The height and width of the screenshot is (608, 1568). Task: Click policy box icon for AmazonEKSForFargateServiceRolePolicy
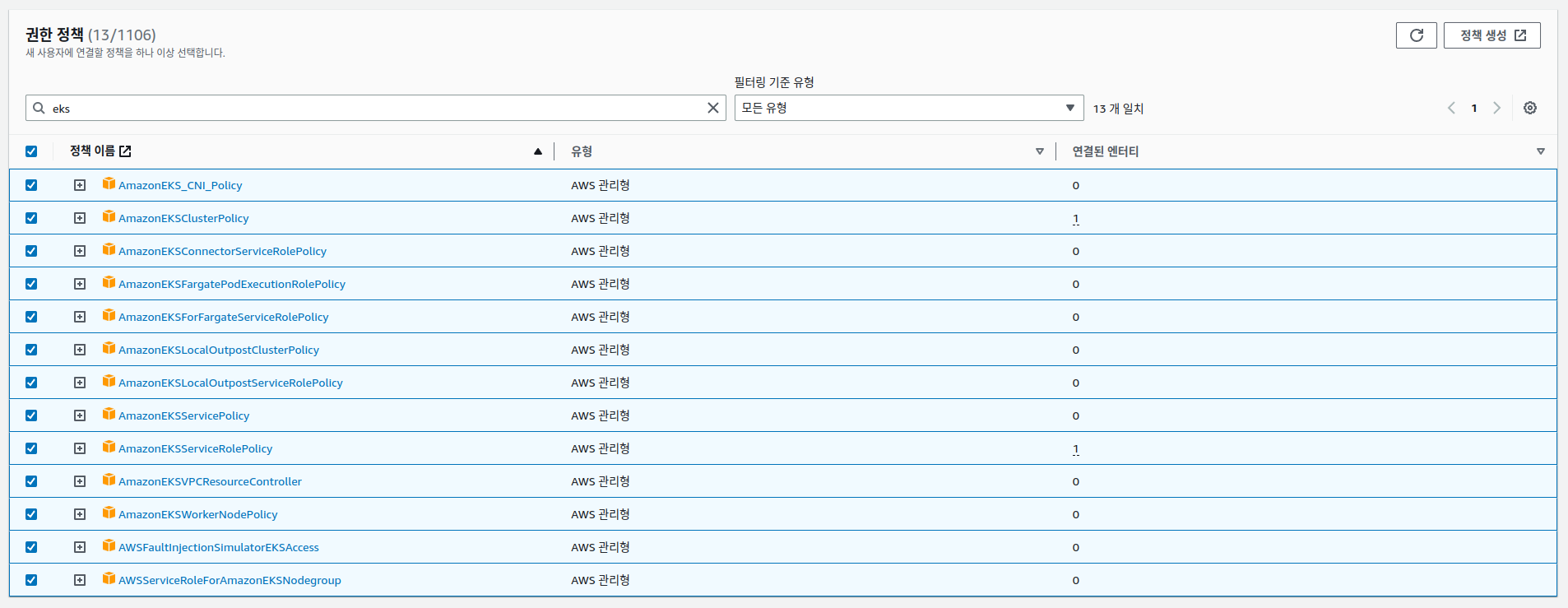click(x=109, y=315)
